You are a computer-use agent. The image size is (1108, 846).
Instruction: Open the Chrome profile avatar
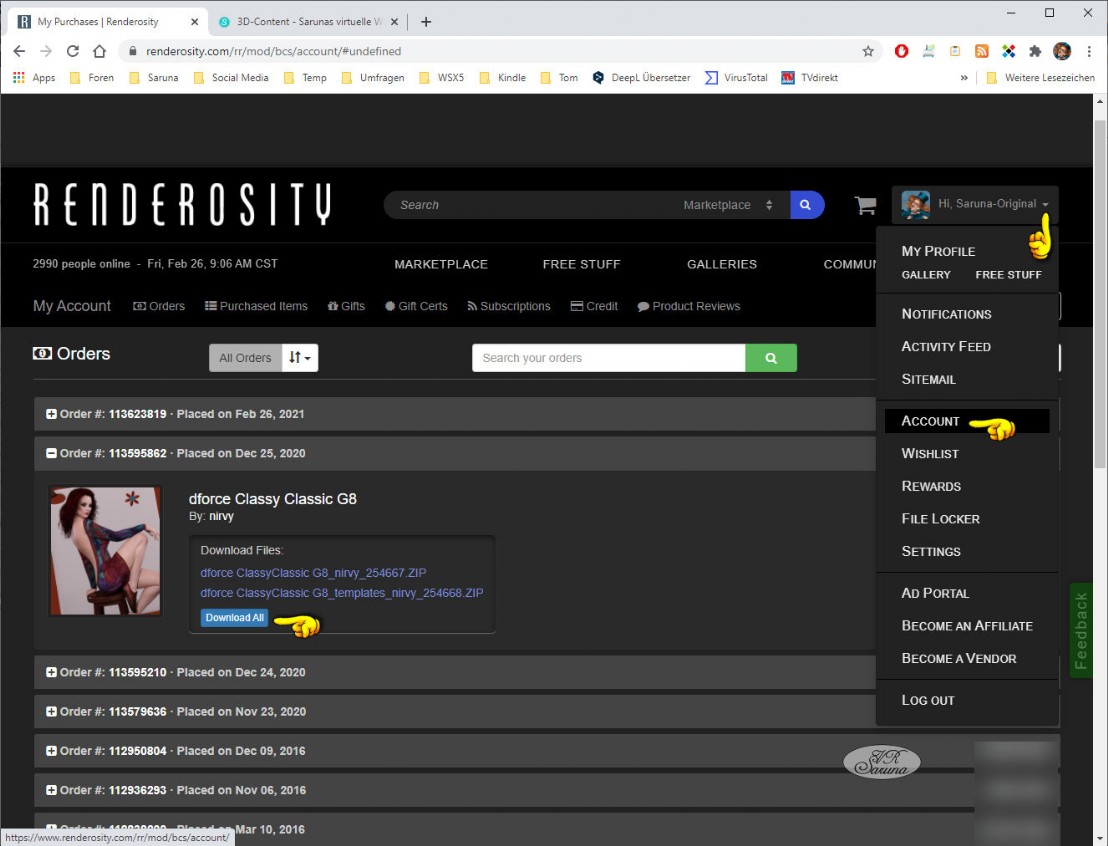point(1061,51)
